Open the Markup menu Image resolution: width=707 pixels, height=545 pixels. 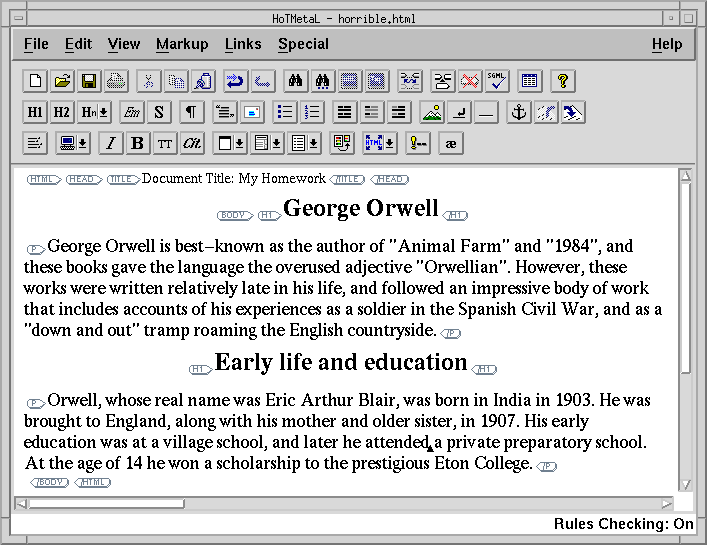tap(182, 44)
